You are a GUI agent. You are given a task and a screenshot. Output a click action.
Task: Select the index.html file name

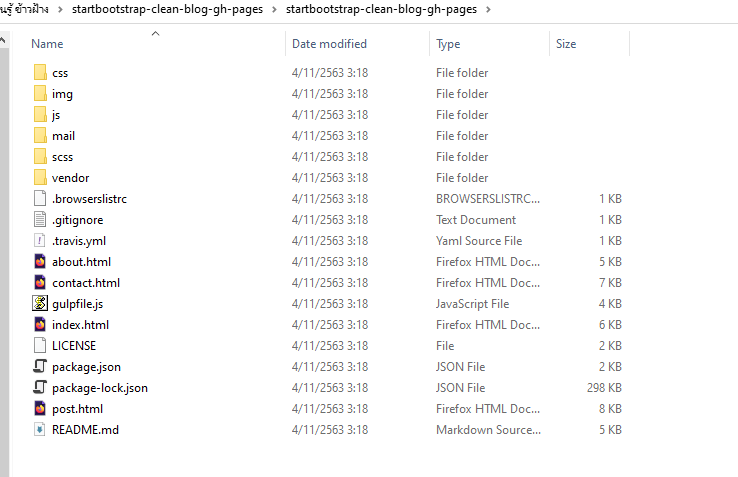80,325
